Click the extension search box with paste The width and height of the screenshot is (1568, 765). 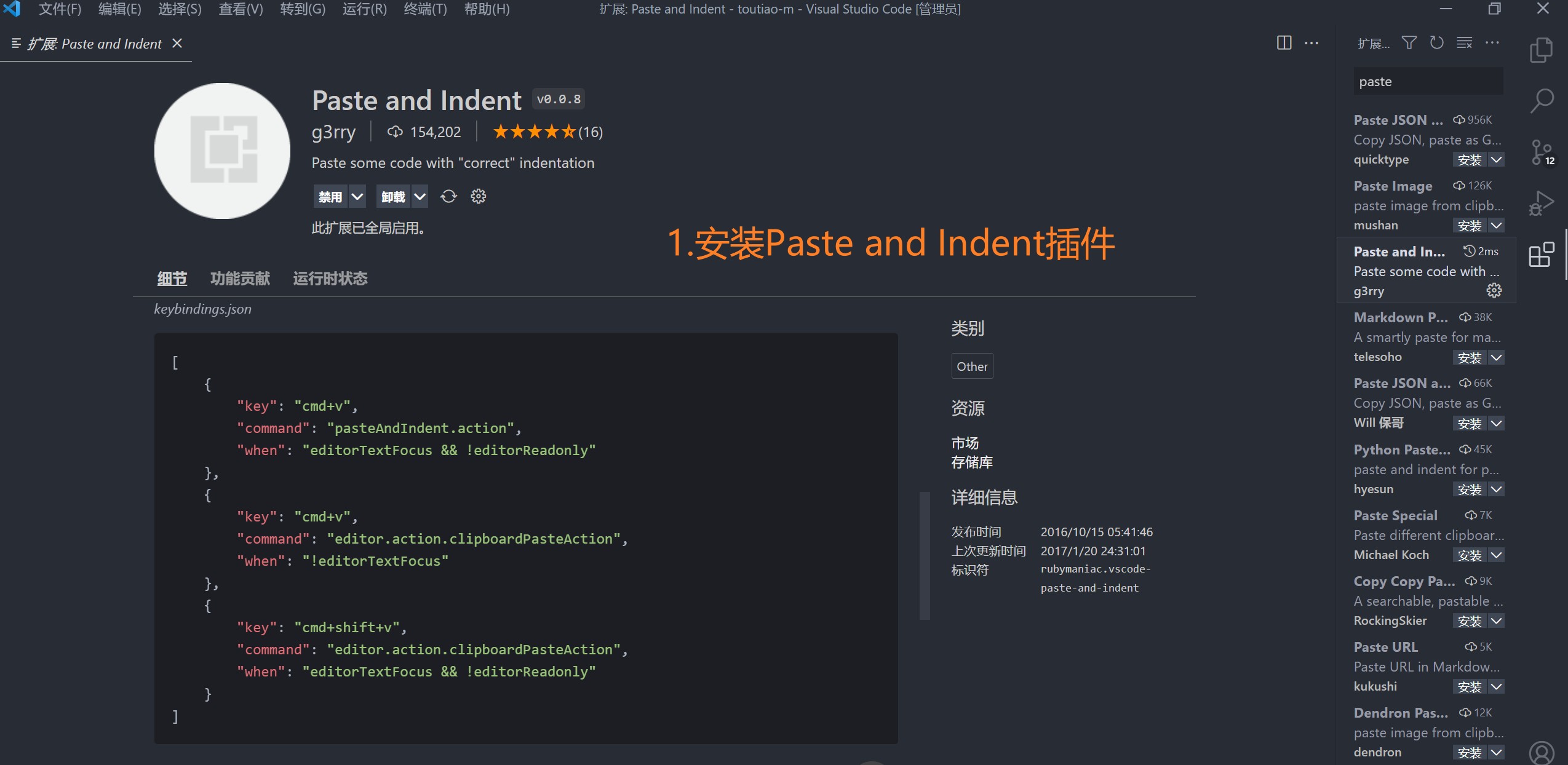[x=1427, y=82]
